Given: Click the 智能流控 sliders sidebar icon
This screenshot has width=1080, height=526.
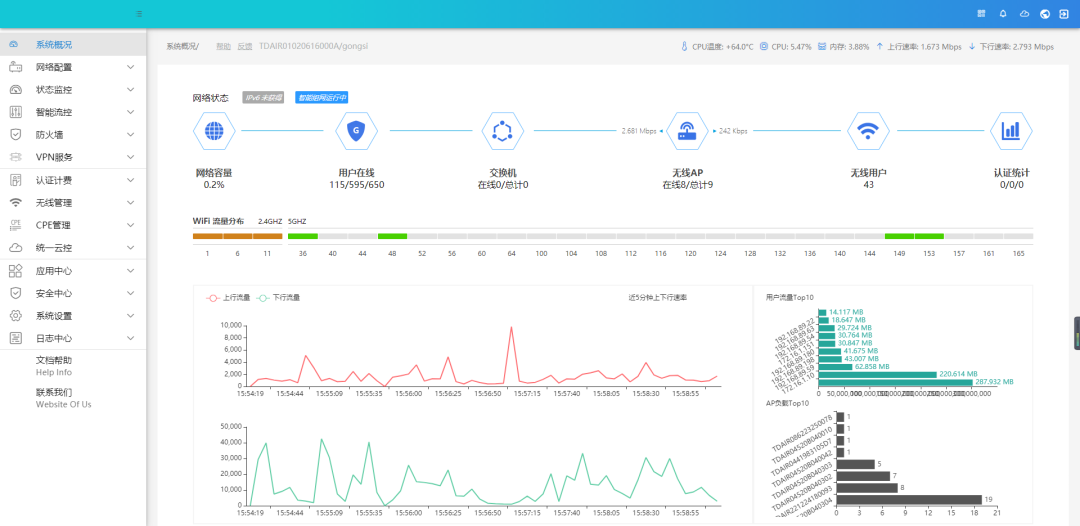Looking at the screenshot, I should pyautogui.click(x=16, y=112).
